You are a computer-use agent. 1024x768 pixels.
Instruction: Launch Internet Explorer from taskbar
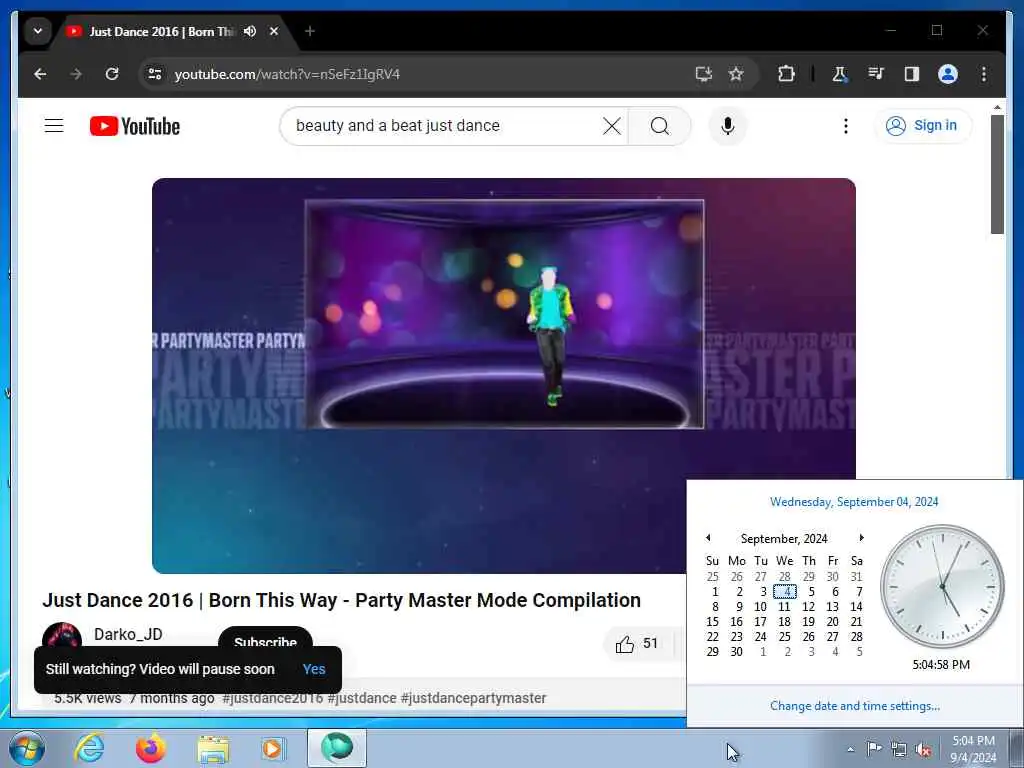coord(89,748)
